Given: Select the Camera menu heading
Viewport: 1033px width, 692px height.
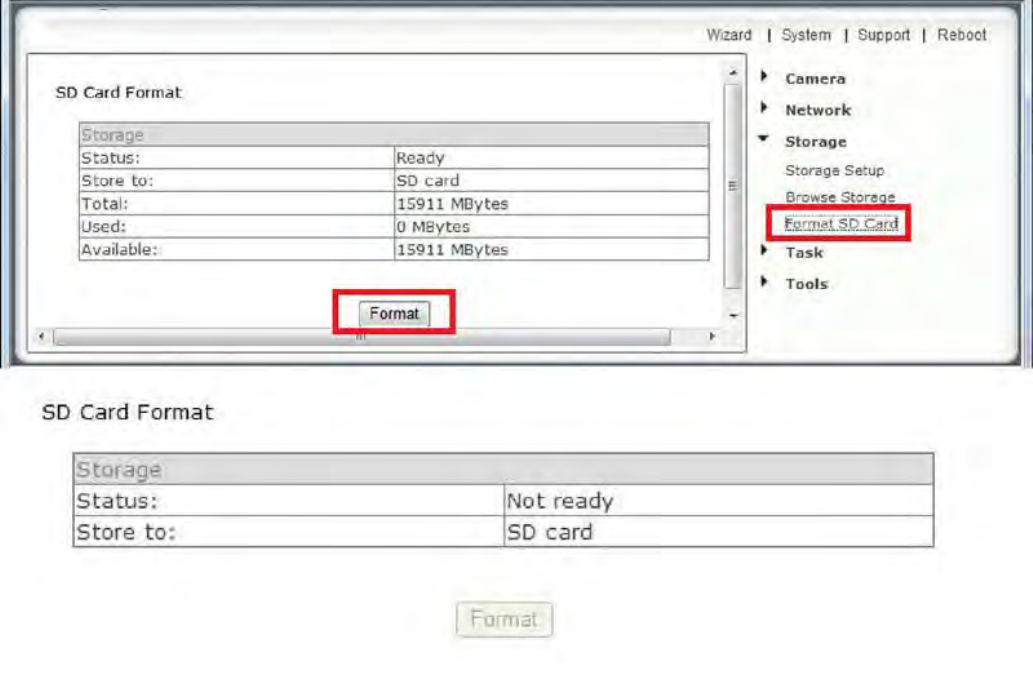Looking at the screenshot, I should click(815, 79).
